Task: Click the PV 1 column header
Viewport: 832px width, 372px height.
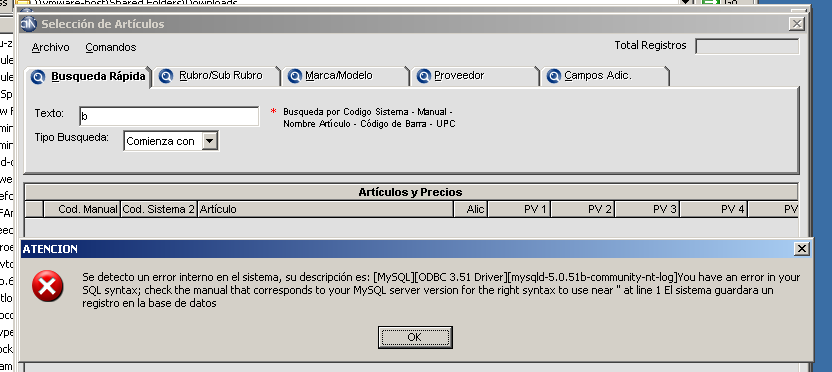Action: click(519, 209)
